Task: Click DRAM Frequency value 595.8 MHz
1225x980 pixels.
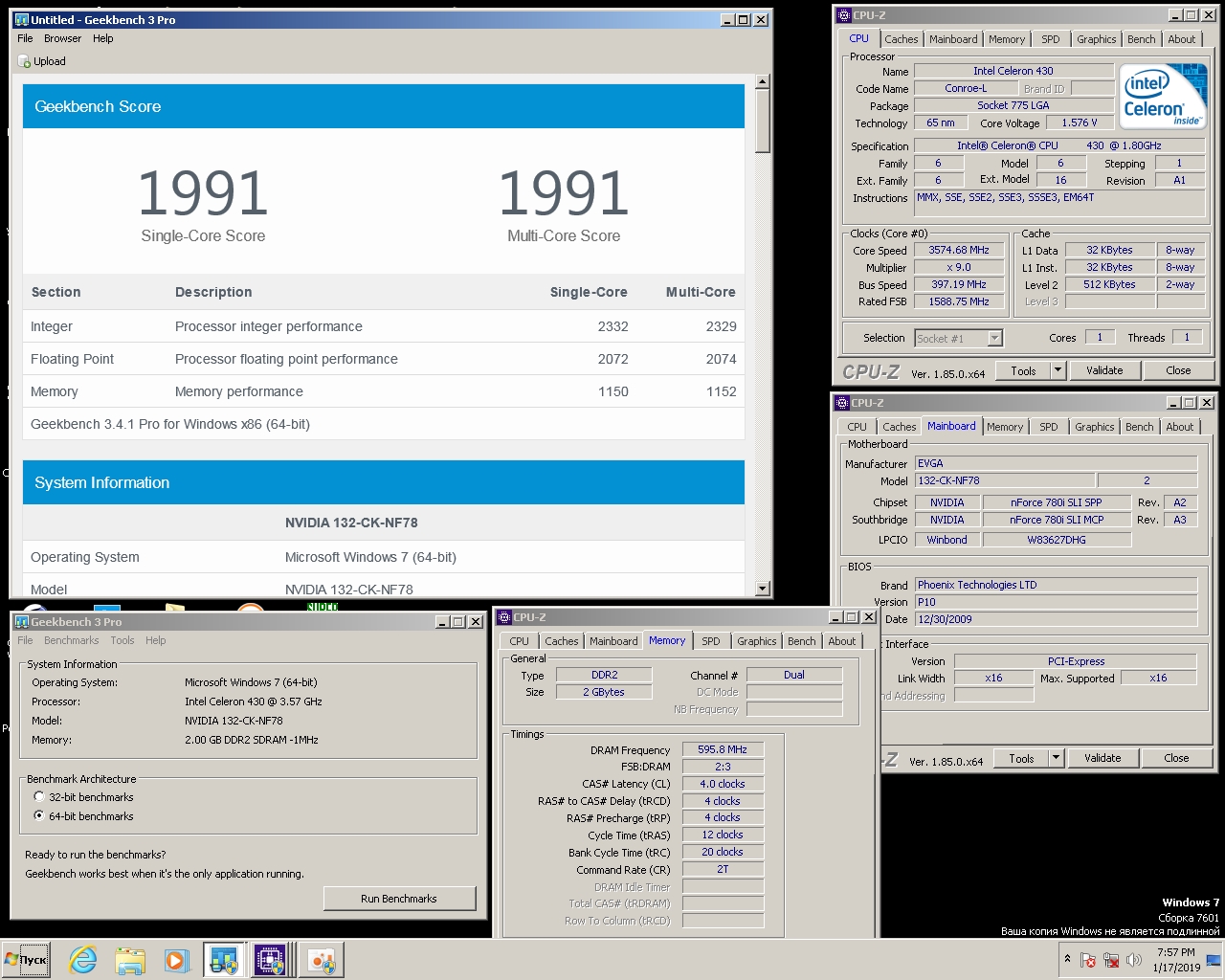Action: click(x=723, y=749)
